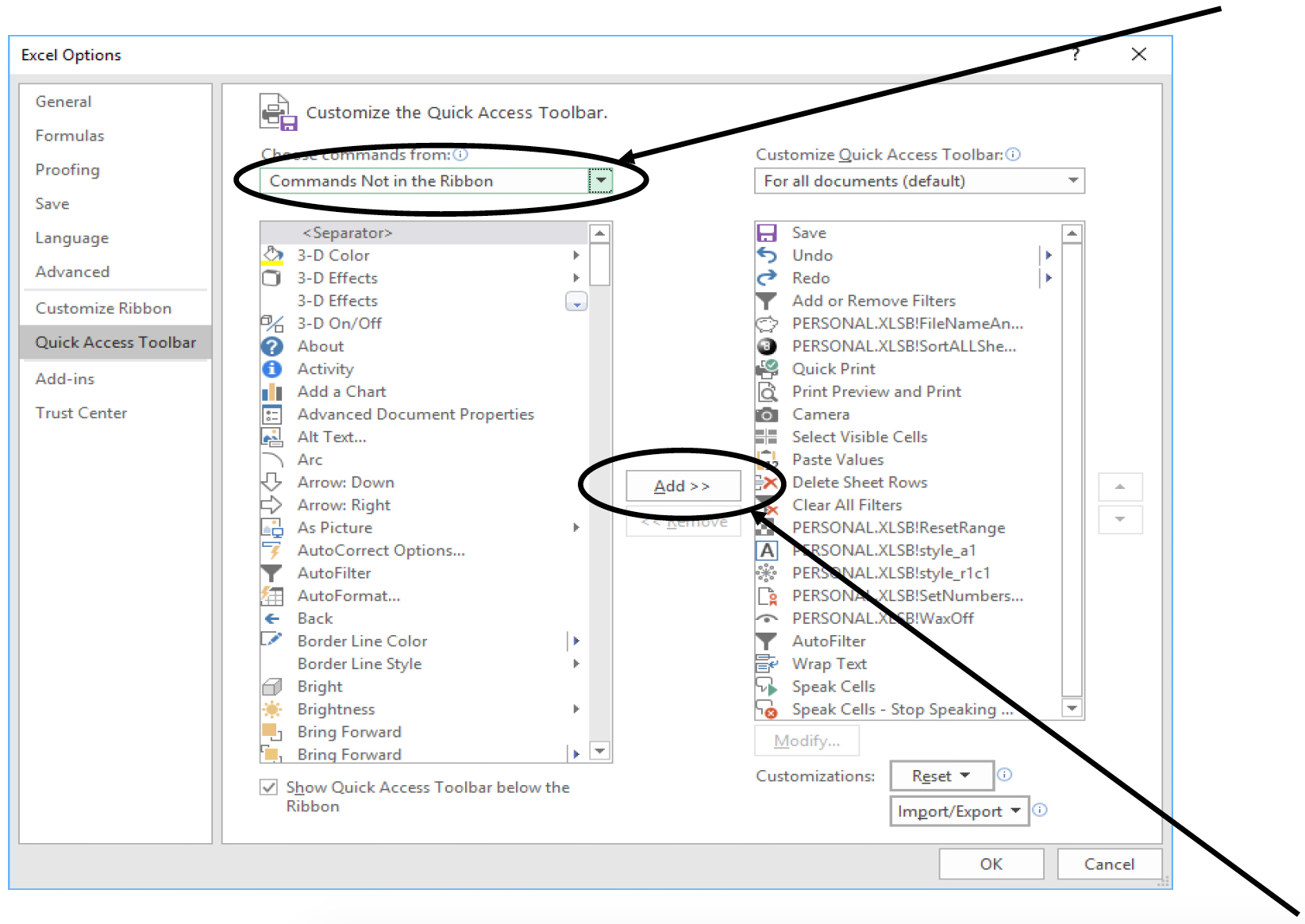This screenshot has height=924, width=1305.
Task: Open the Reset customizations dropdown
Action: tap(942, 776)
